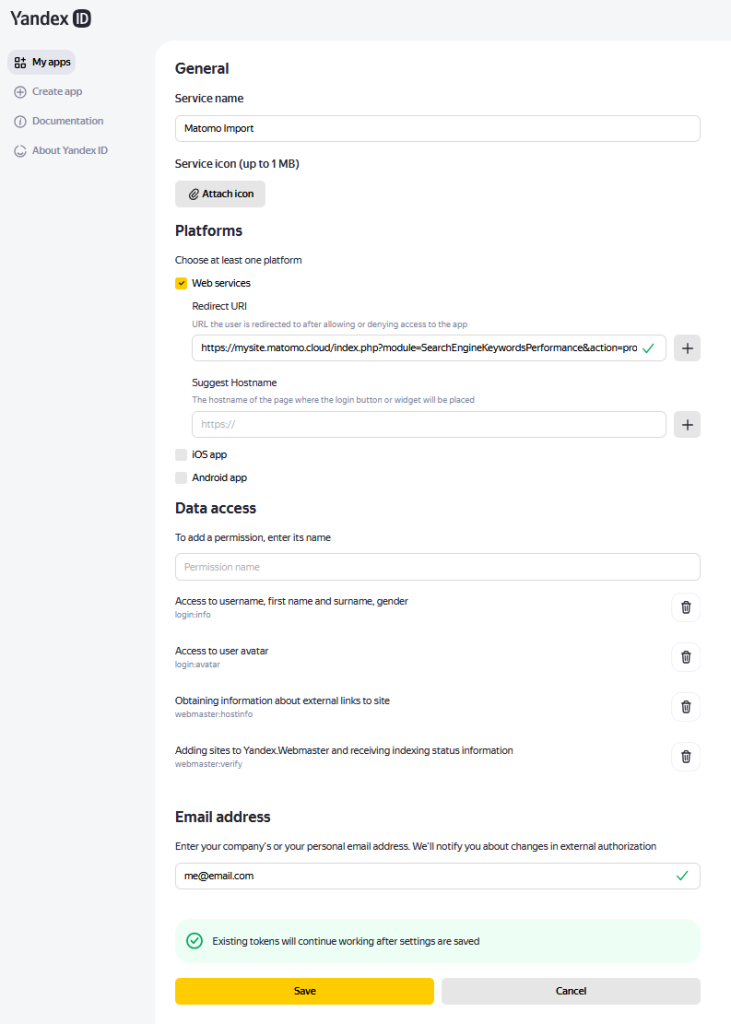
Task: Click plus next to Suggest Hostname field
Action: [x=687, y=424]
